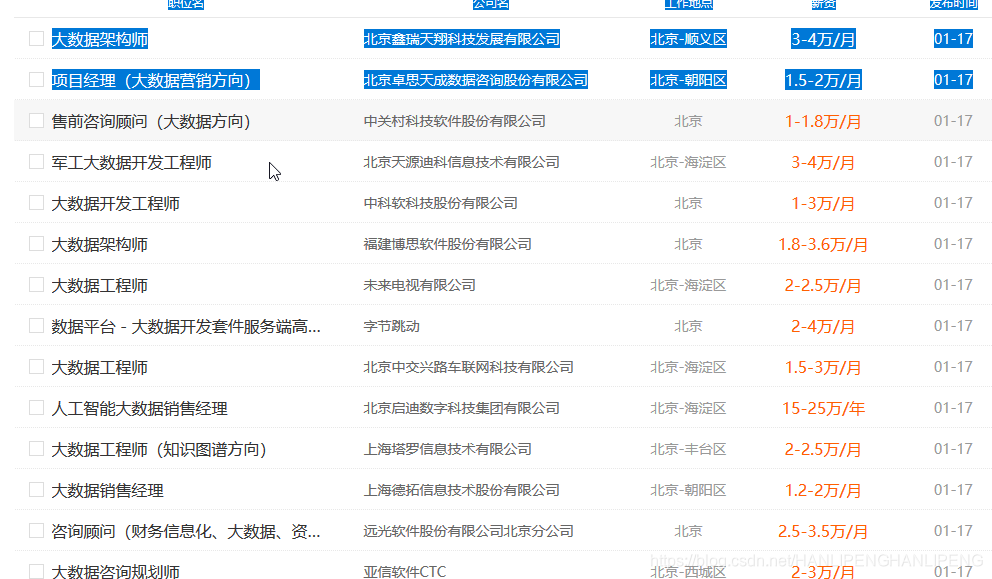Tick checkbox for 中科软科技's 大数据开发工程师 row
The height and width of the screenshot is (579, 992).
coord(37,202)
